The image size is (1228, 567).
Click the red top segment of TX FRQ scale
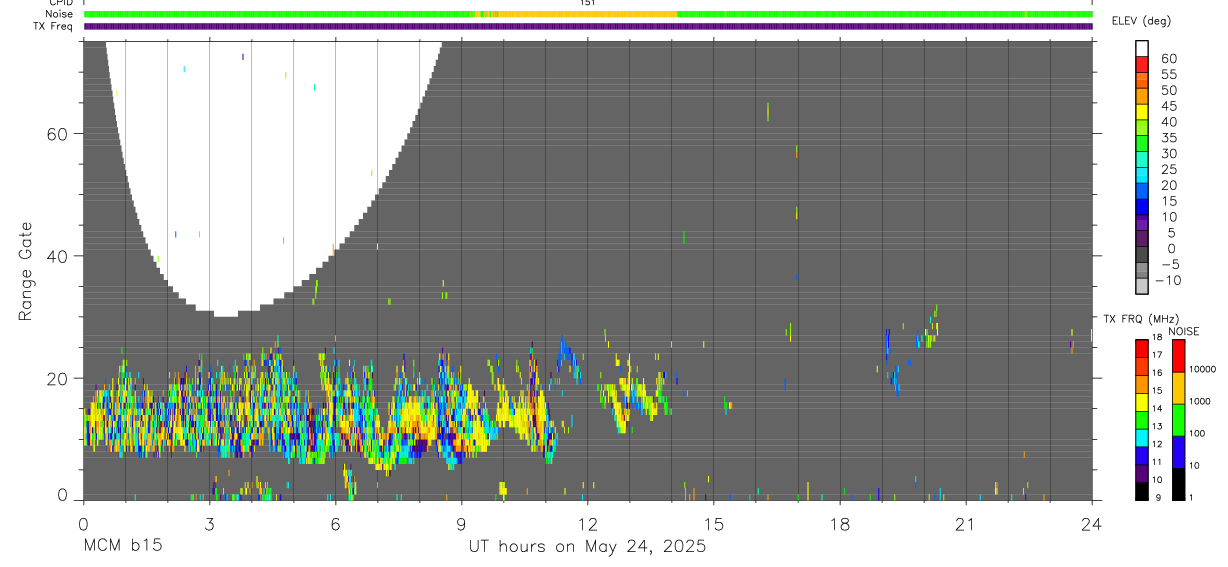[1141, 349]
